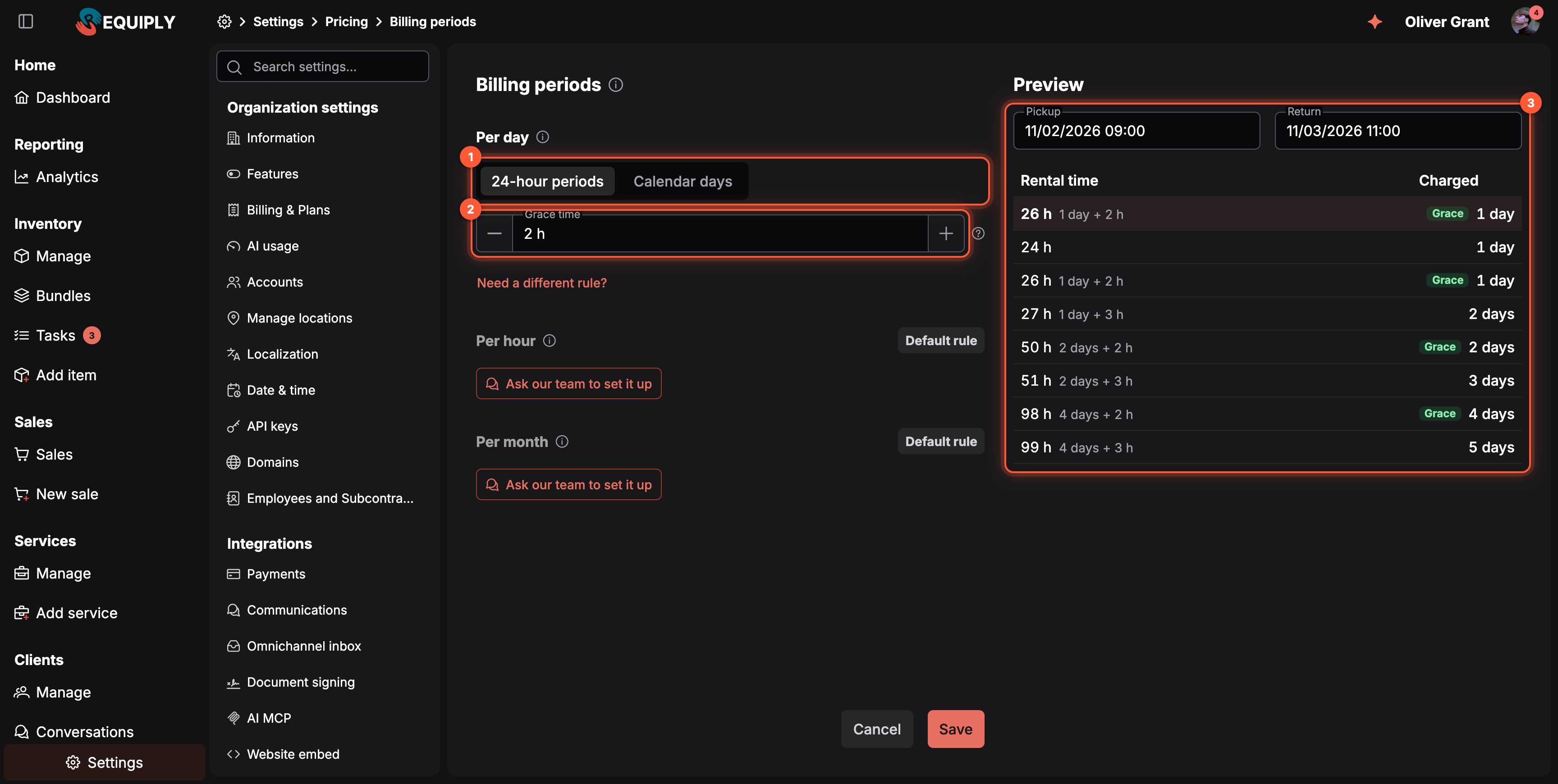1558x784 pixels.
Task: Decrease grace time with minus button
Action: coord(495,233)
